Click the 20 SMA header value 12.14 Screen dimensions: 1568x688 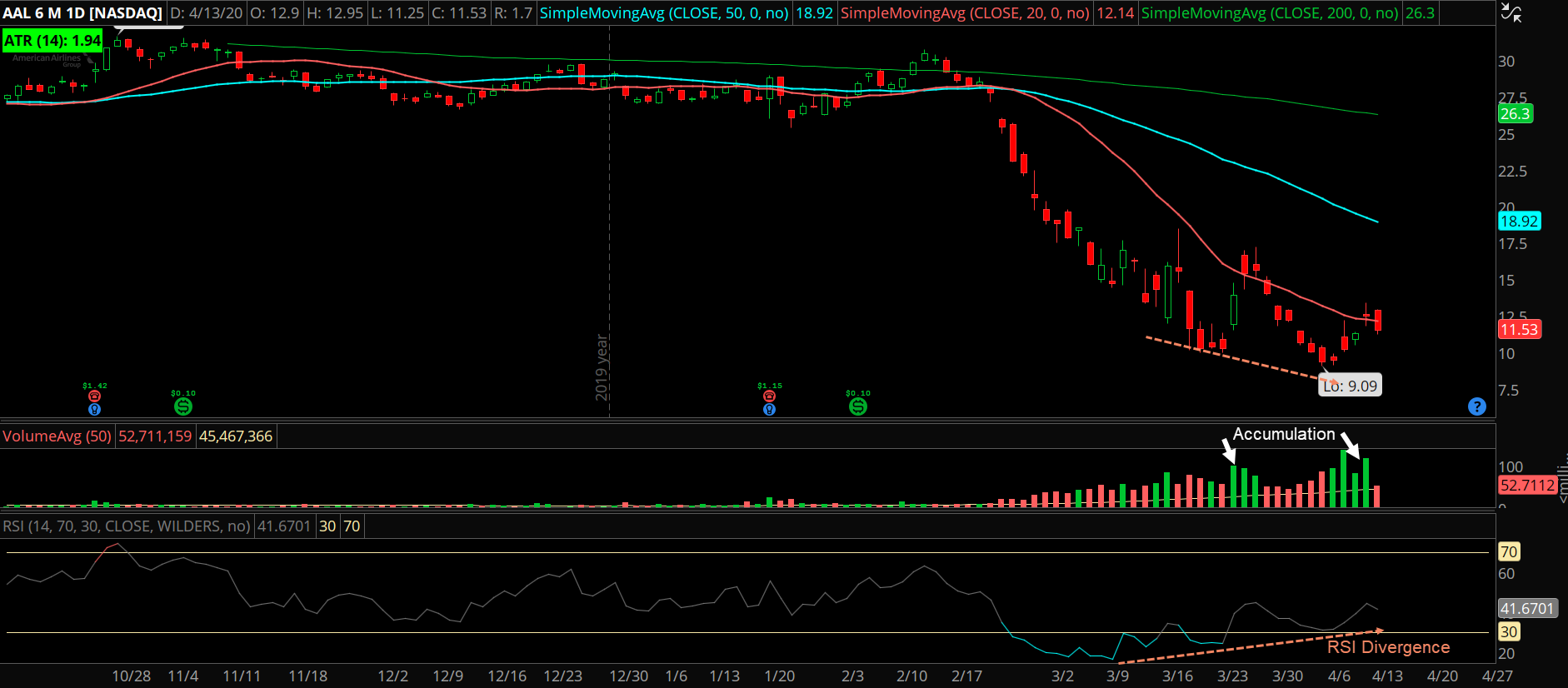tap(1116, 13)
